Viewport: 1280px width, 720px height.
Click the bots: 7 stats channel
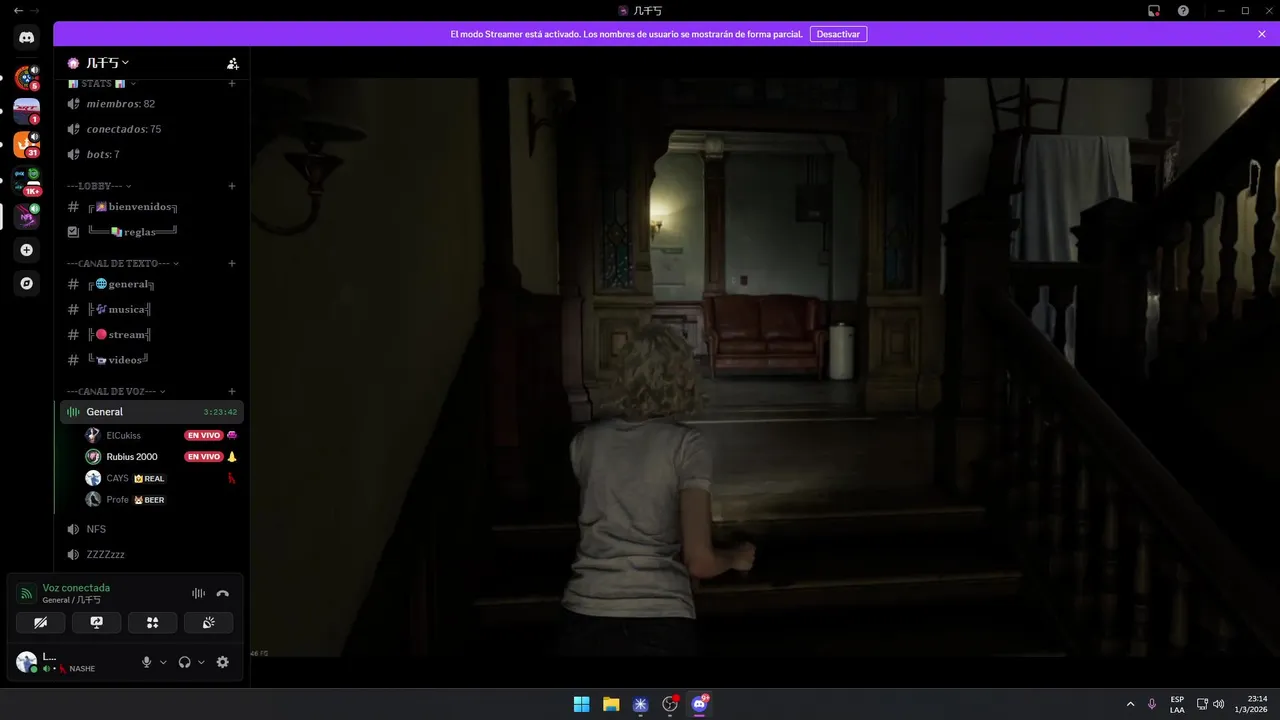point(152,155)
